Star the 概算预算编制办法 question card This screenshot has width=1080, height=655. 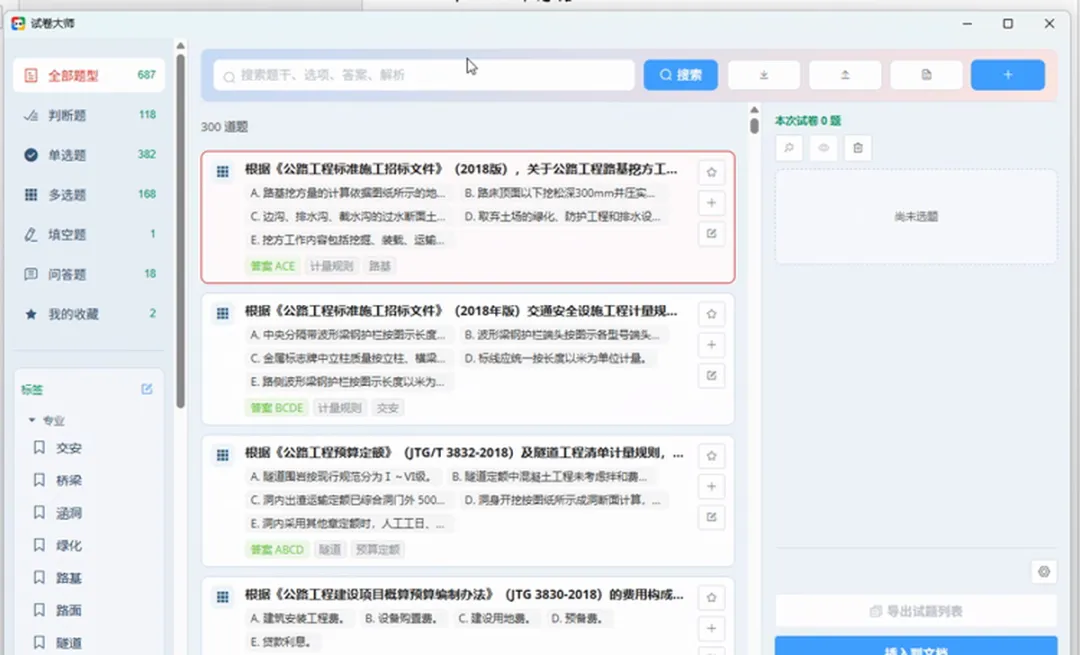[x=712, y=598]
